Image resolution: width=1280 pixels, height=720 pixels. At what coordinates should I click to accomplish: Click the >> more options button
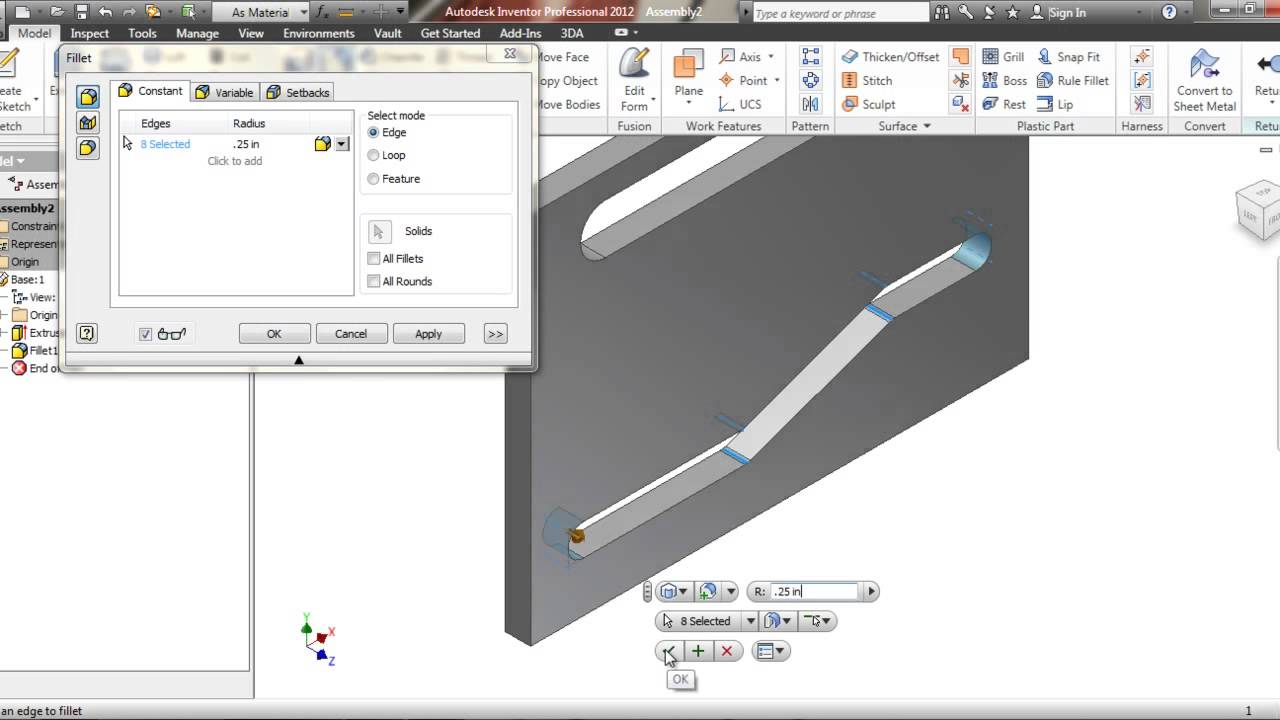pyautogui.click(x=495, y=334)
